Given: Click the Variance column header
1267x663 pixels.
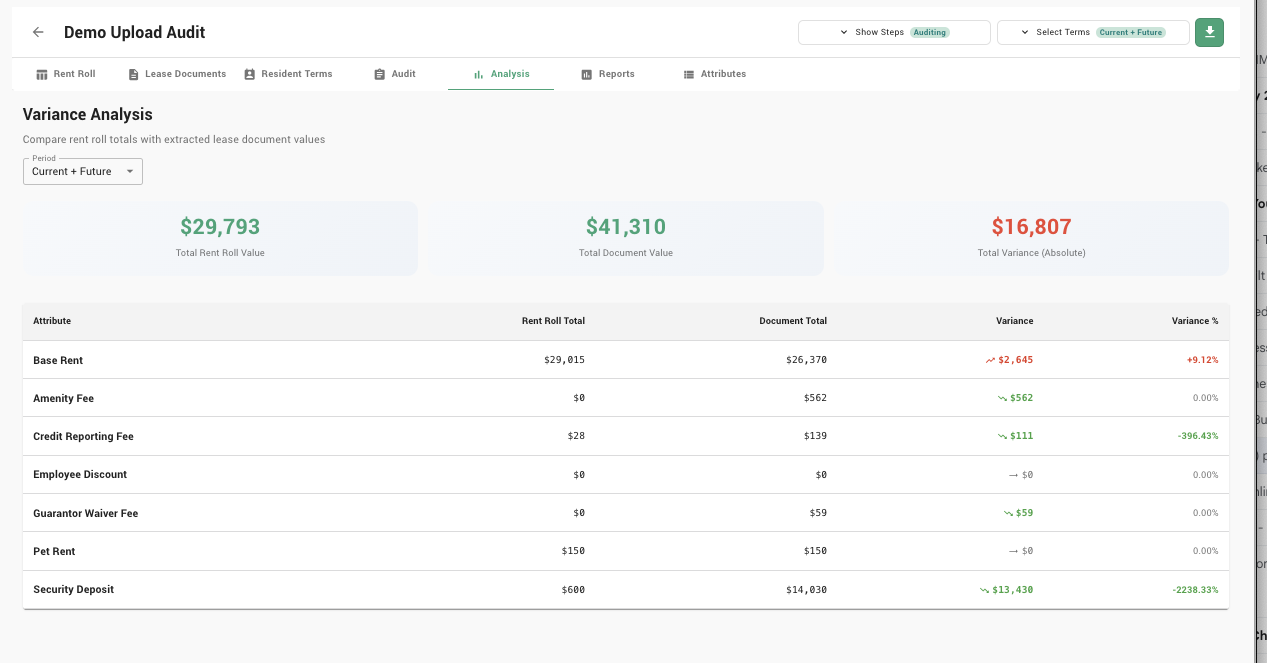Looking at the screenshot, I should coord(1014,321).
